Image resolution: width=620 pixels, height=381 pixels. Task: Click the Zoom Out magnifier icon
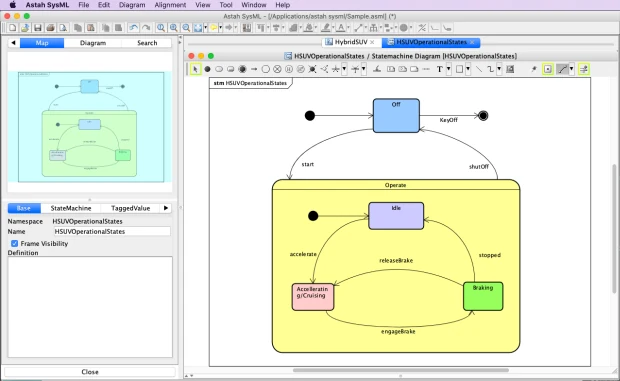click(186, 28)
